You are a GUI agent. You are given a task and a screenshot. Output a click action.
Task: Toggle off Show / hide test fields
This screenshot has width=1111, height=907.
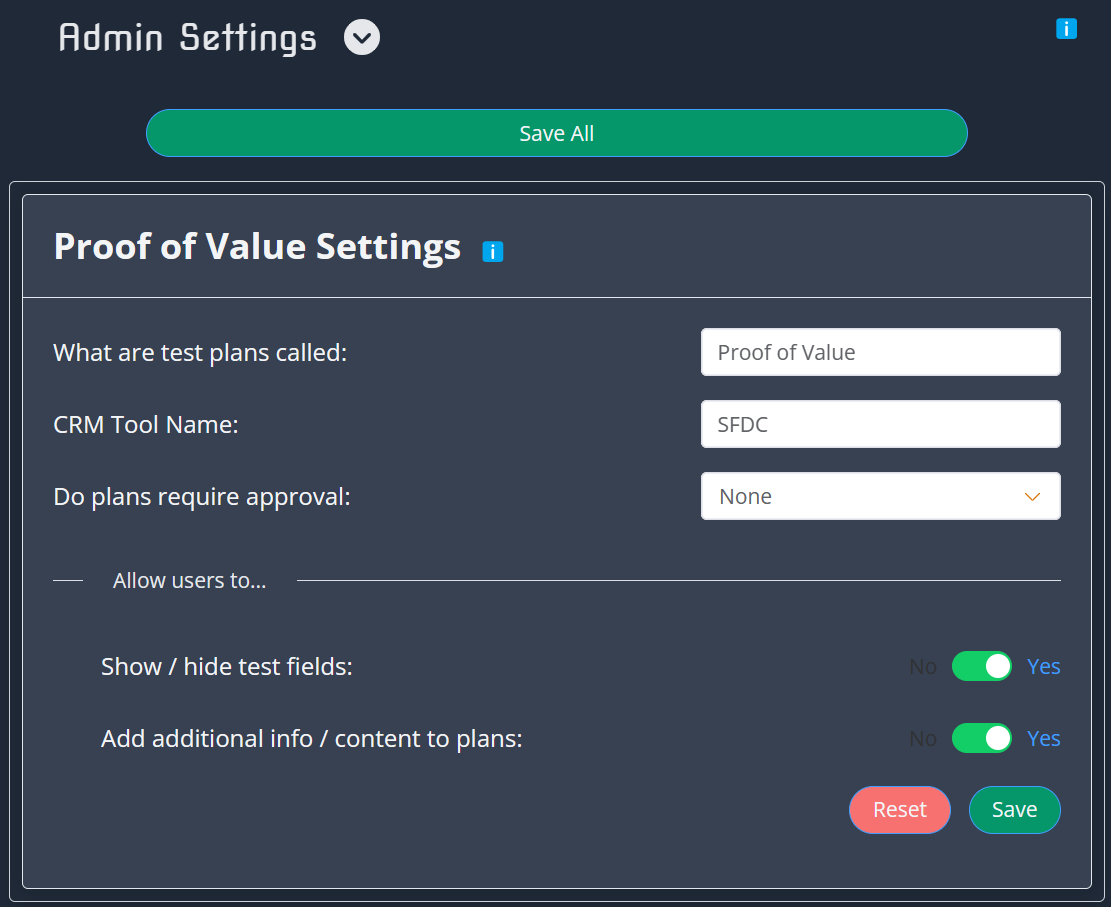click(x=982, y=666)
